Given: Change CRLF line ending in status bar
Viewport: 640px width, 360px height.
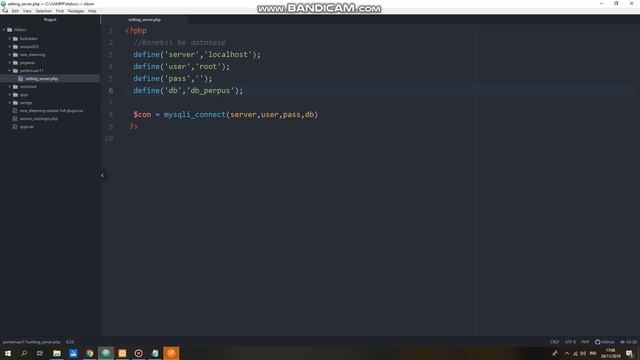Looking at the screenshot, I should (x=555, y=342).
